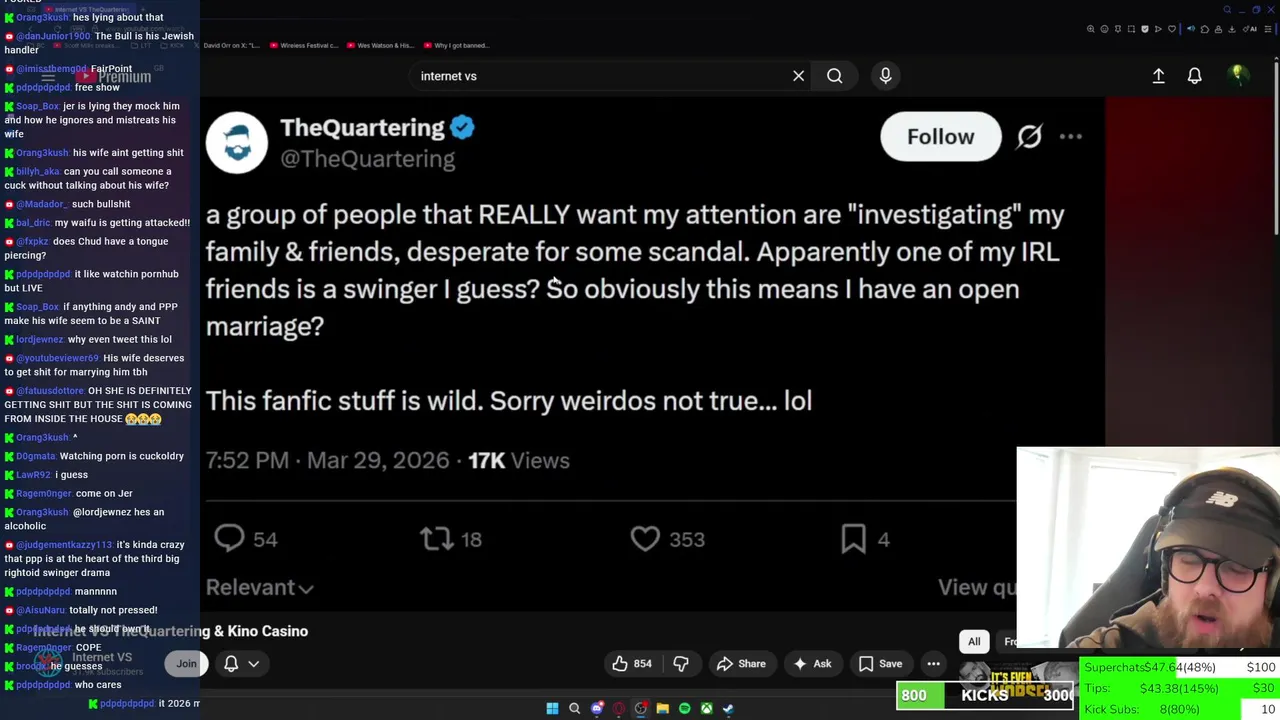Click the YouTube search magnifier button
The width and height of the screenshot is (1280, 720).
tap(834, 76)
